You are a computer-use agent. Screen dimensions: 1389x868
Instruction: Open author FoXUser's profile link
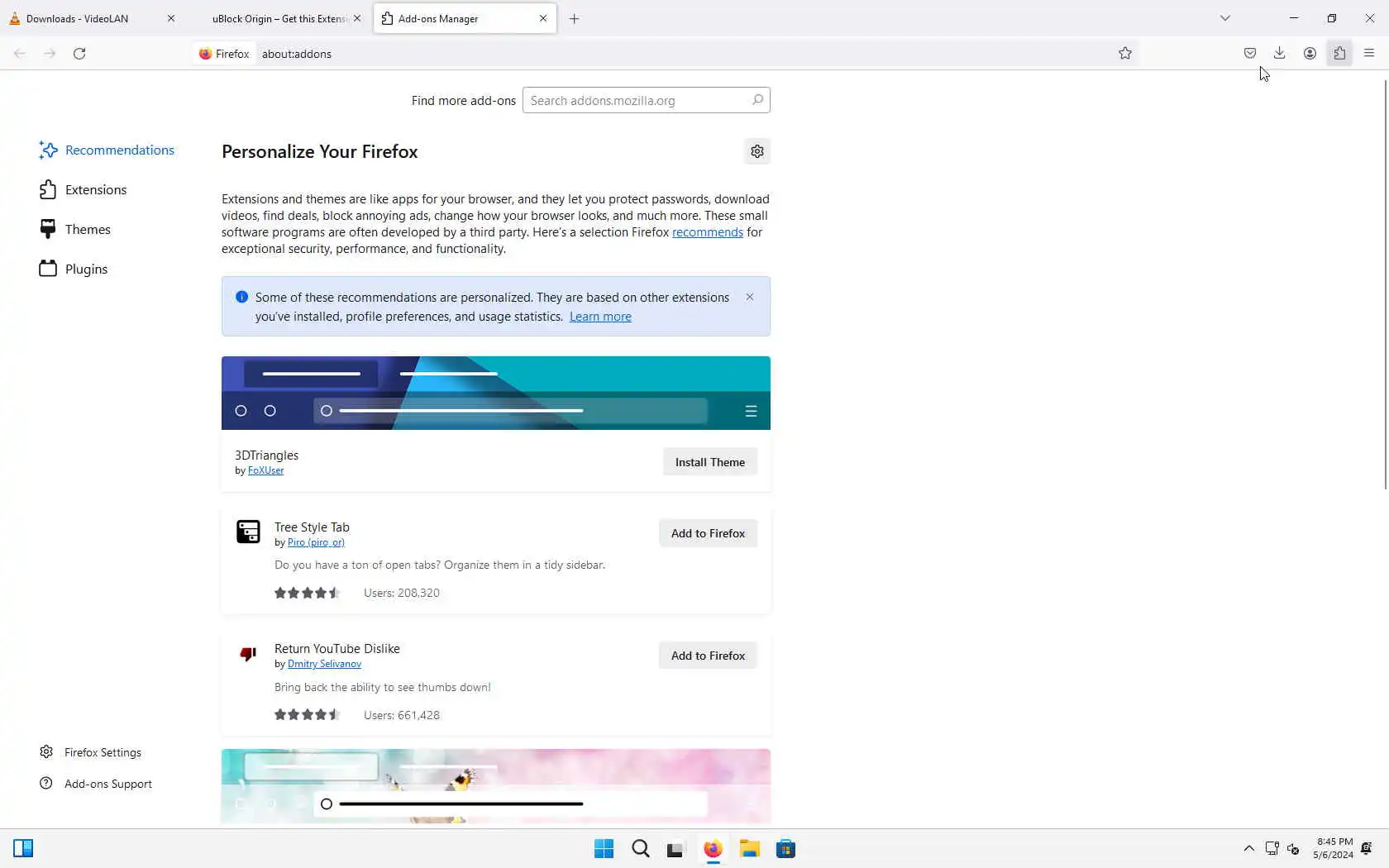(265, 470)
